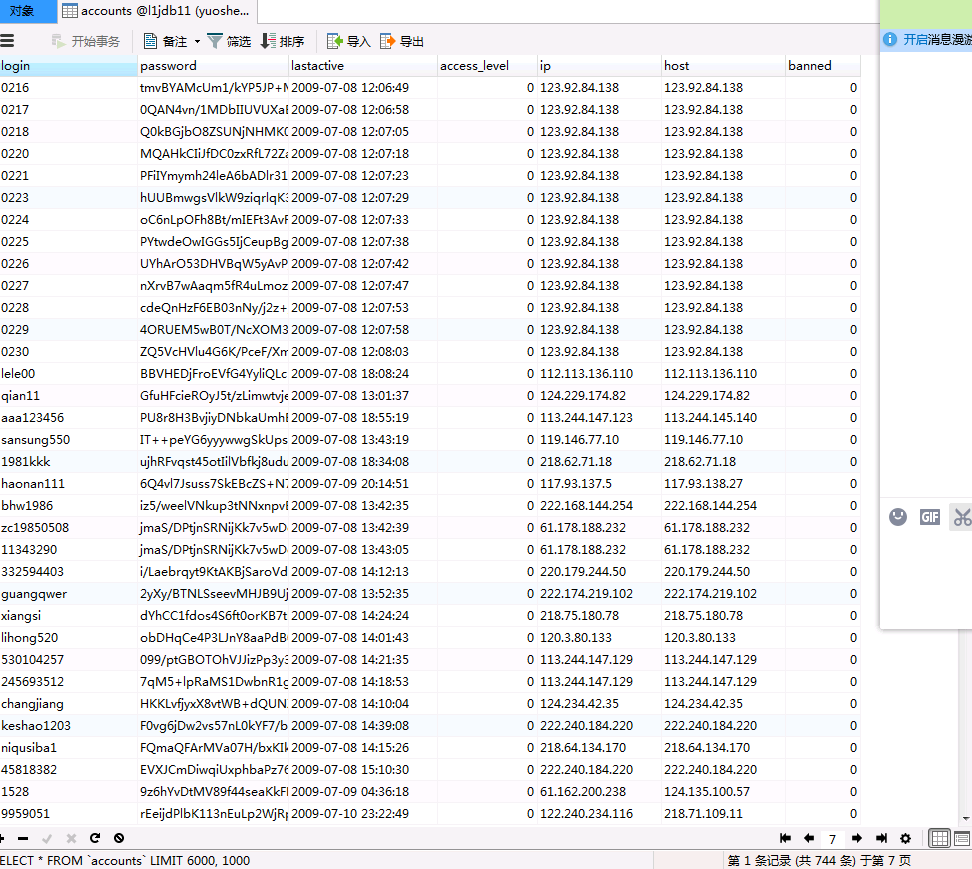This screenshot has height=869, width=972.
Task: Open the hamburger menu in the toolbar
Action: pyautogui.click(x=7, y=41)
